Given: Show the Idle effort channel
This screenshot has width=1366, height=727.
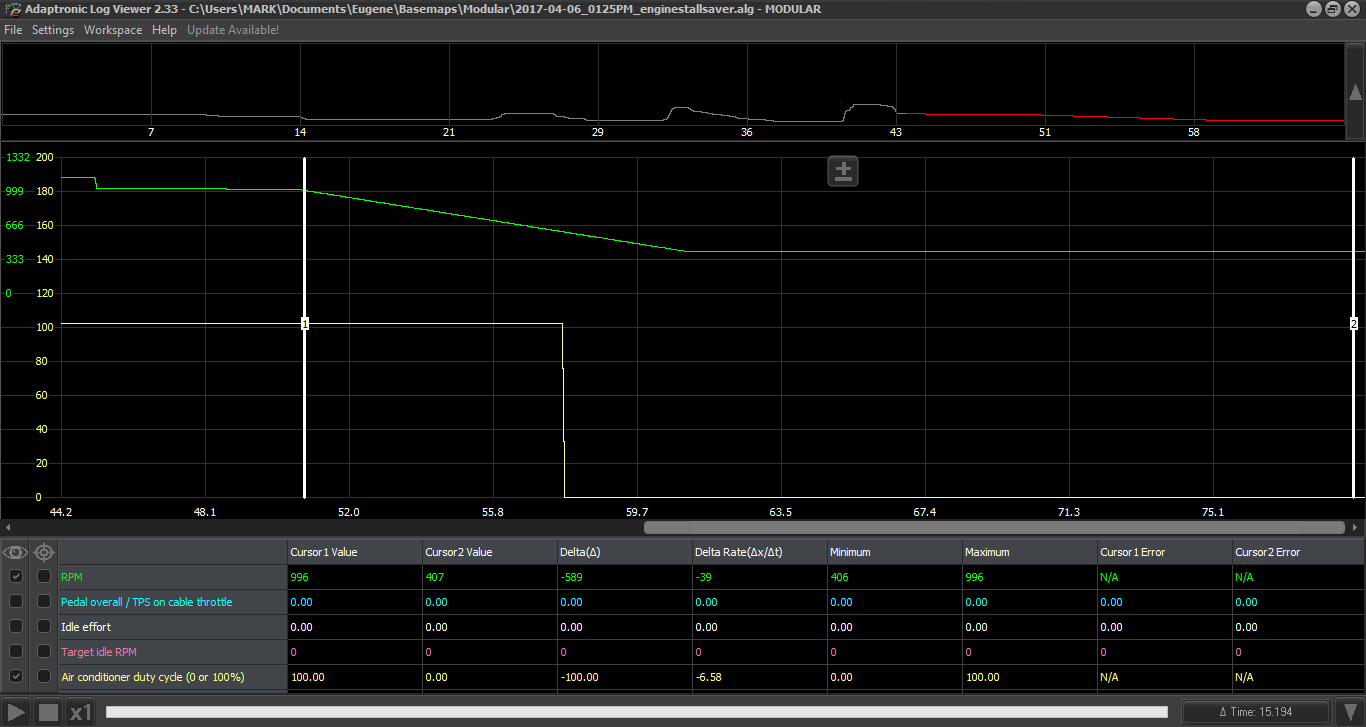Looking at the screenshot, I should click(16, 627).
